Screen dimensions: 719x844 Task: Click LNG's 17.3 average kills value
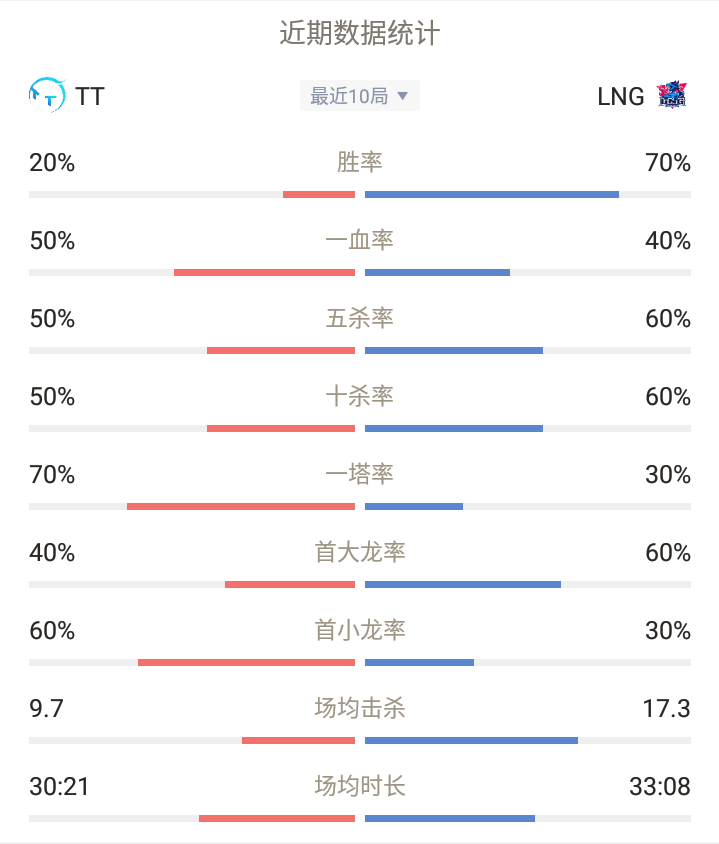(x=666, y=708)
